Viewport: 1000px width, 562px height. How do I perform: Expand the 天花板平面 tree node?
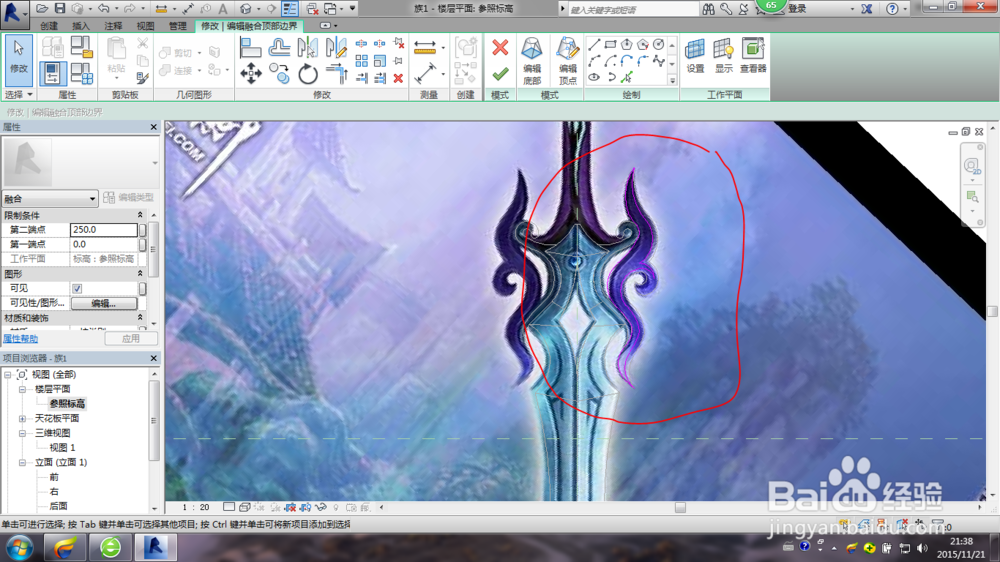22,418
